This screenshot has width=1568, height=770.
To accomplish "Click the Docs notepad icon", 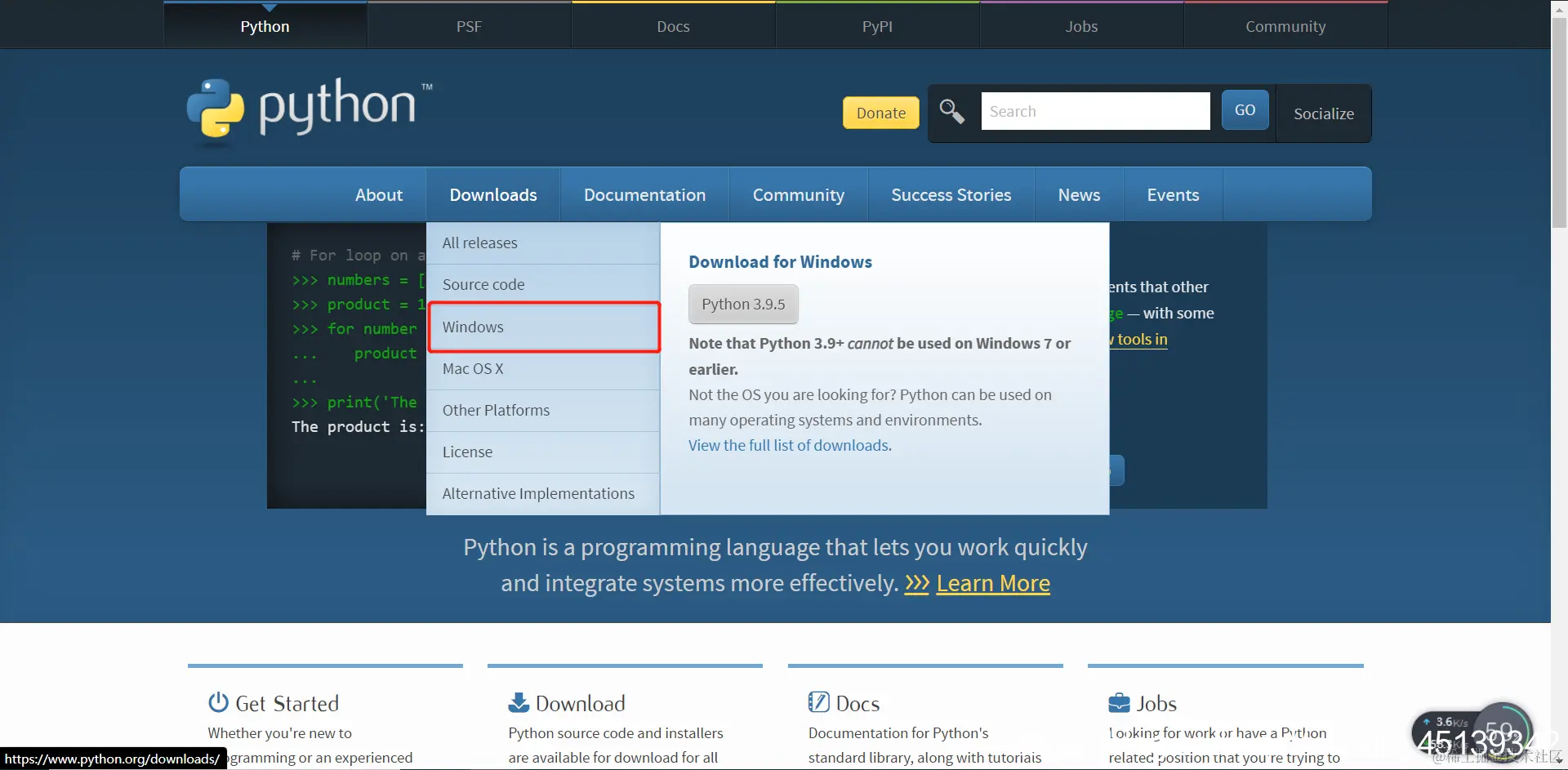I will coord(818,702).
